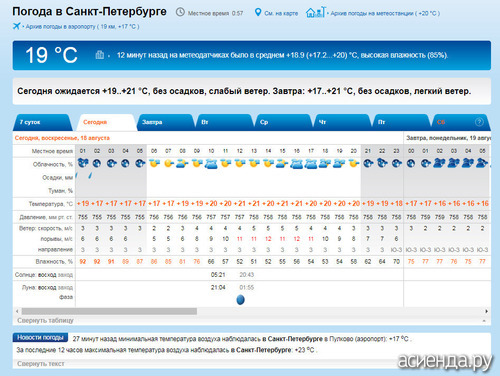Click today's cloudiness icon for hour 01
This screenshot has height=376, width=500.
(83, 163)
